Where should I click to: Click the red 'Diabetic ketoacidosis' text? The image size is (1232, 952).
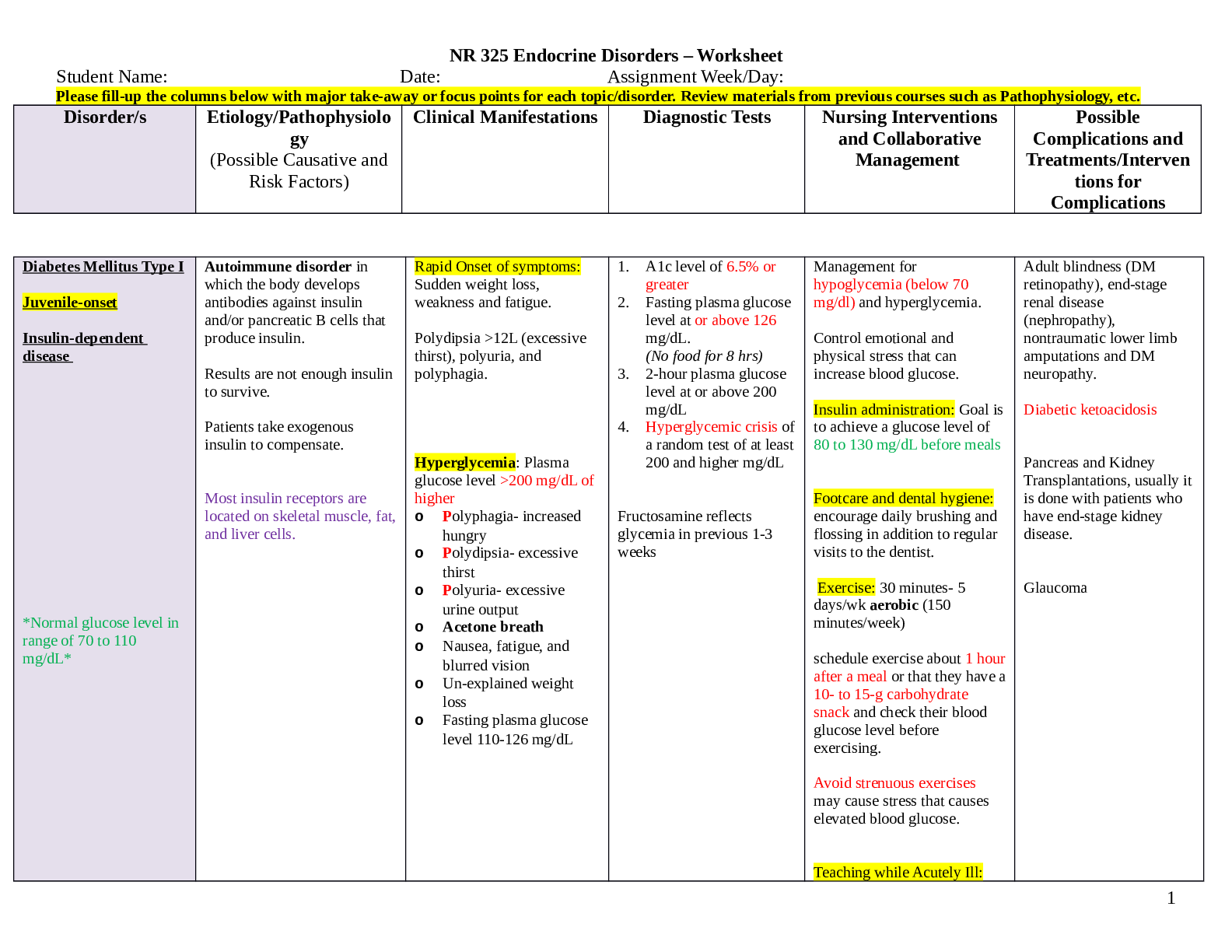[1090, 410]
